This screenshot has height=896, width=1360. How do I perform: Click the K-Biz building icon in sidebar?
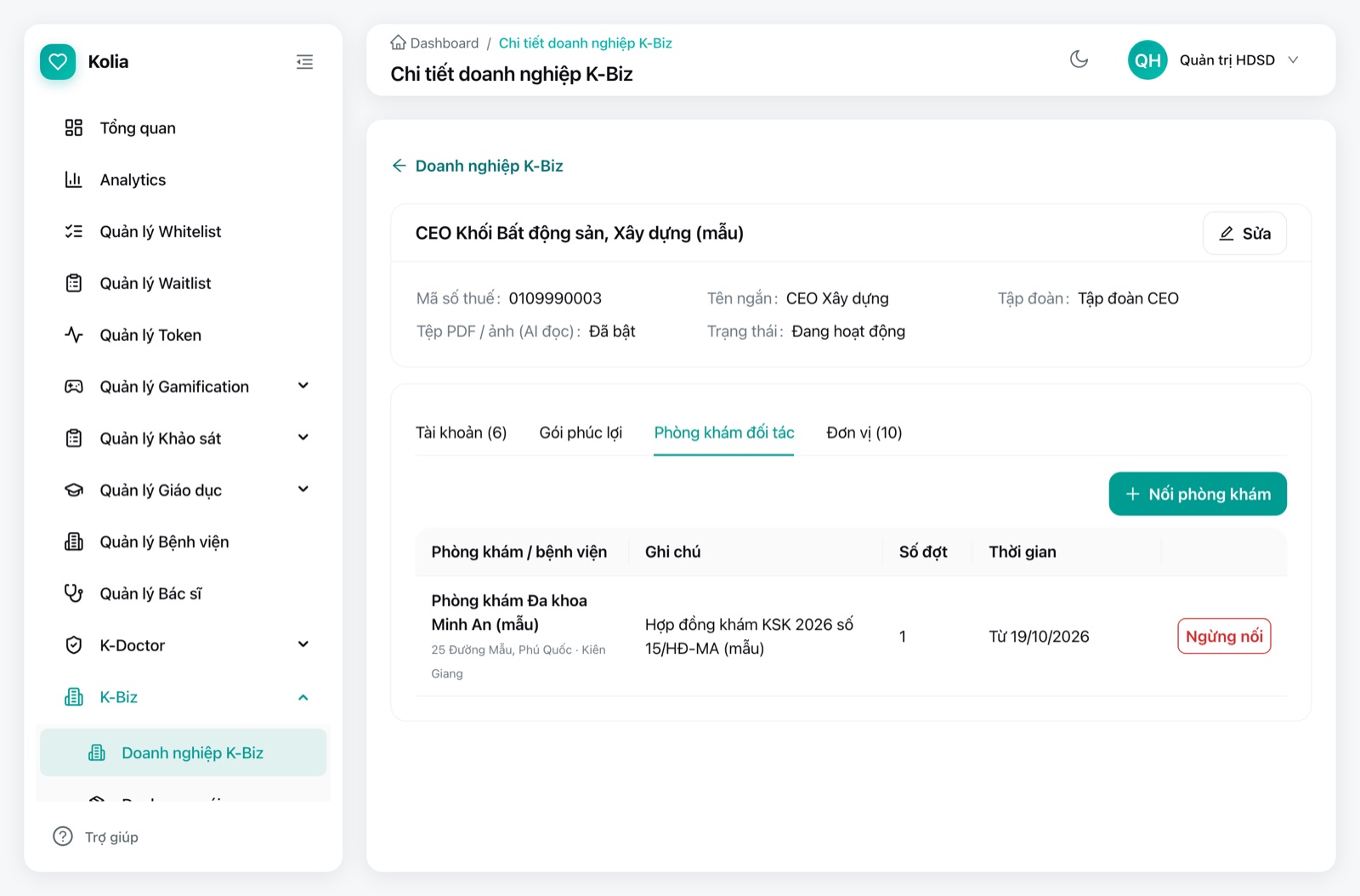[74, 697]
